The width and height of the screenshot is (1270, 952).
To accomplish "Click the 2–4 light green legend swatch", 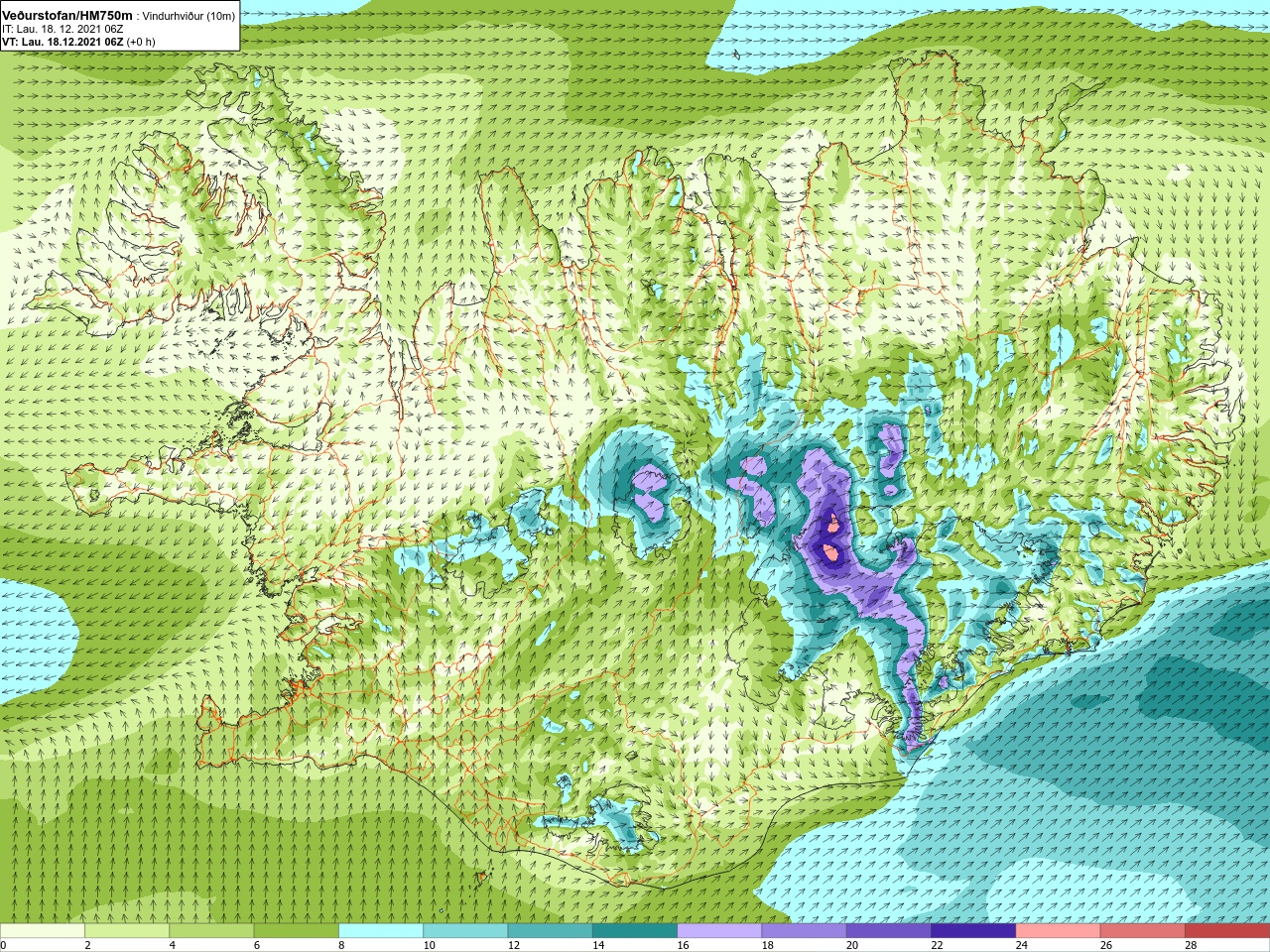I will tap(128, 931).
